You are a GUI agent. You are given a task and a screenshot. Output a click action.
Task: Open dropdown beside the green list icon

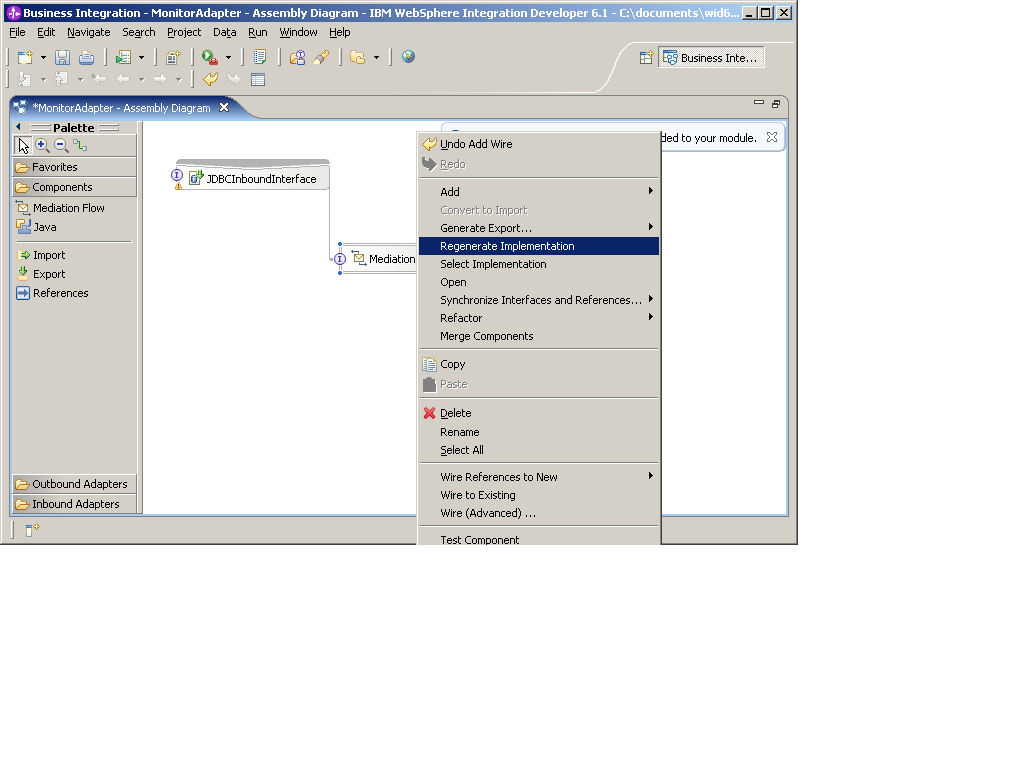(141, 57)
